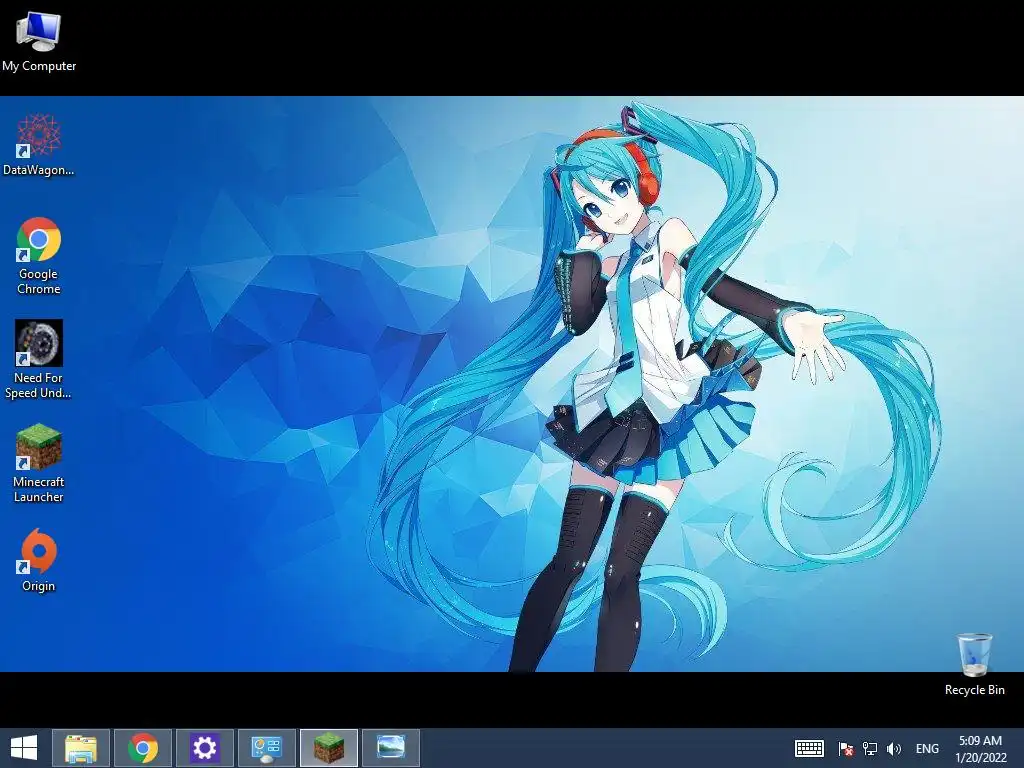The image size is (1024, 768).
Task: Select the Minecraft Launcher desktop shortcut
Action: (x=39, y=464)
